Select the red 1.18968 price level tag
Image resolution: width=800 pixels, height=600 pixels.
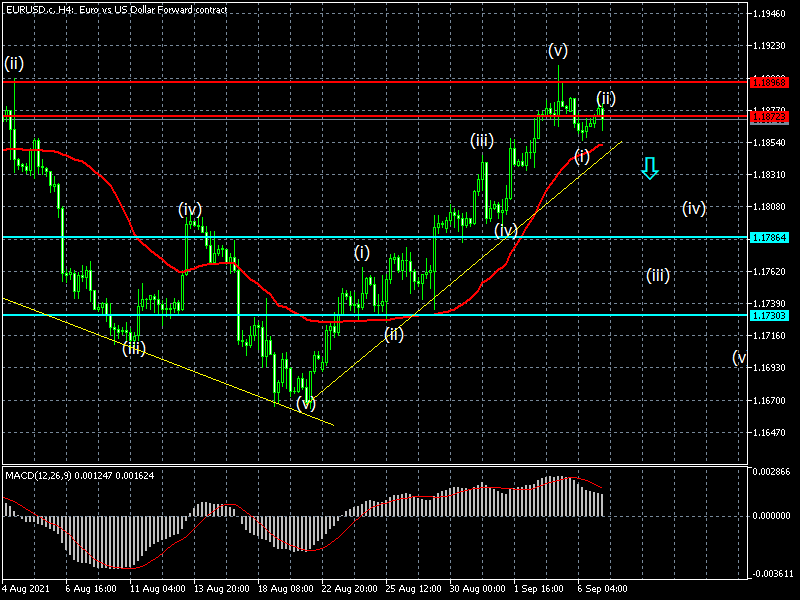coord(769,82)
